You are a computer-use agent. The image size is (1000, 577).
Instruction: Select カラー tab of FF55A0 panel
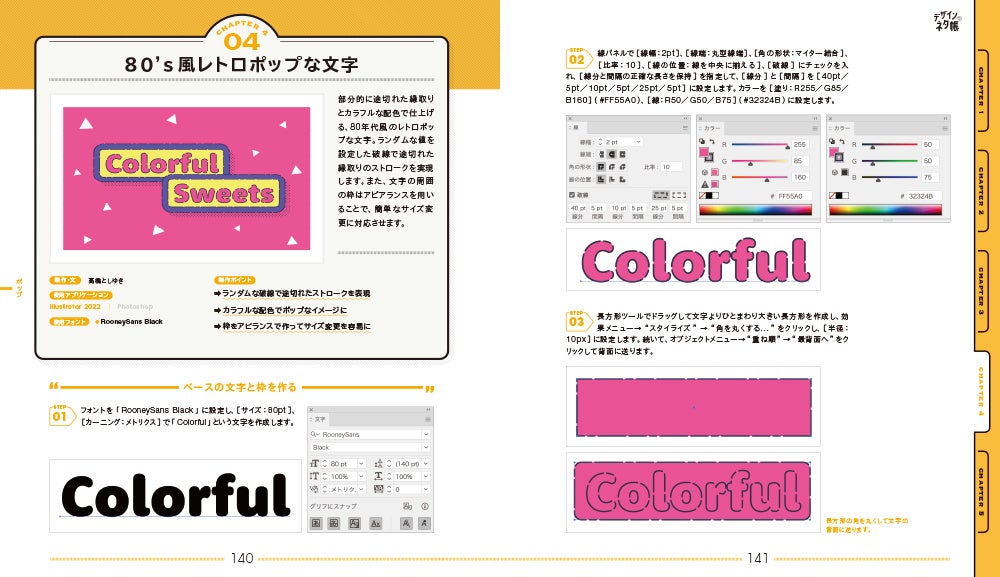click(x=712, y=128)
